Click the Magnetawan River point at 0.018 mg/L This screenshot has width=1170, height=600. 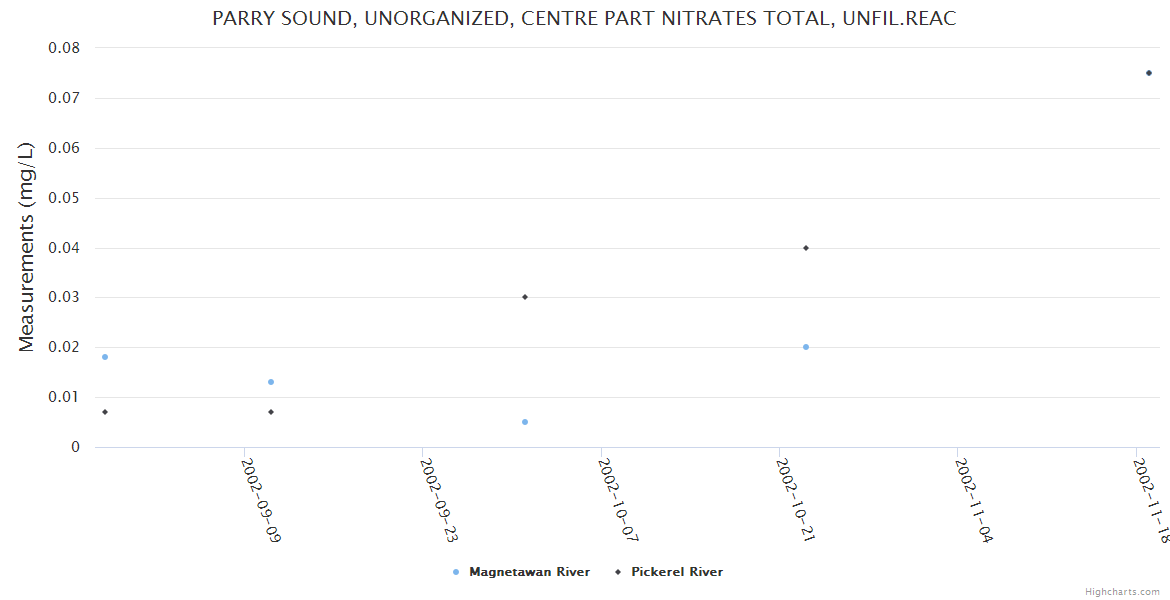[x=105, y=357]
